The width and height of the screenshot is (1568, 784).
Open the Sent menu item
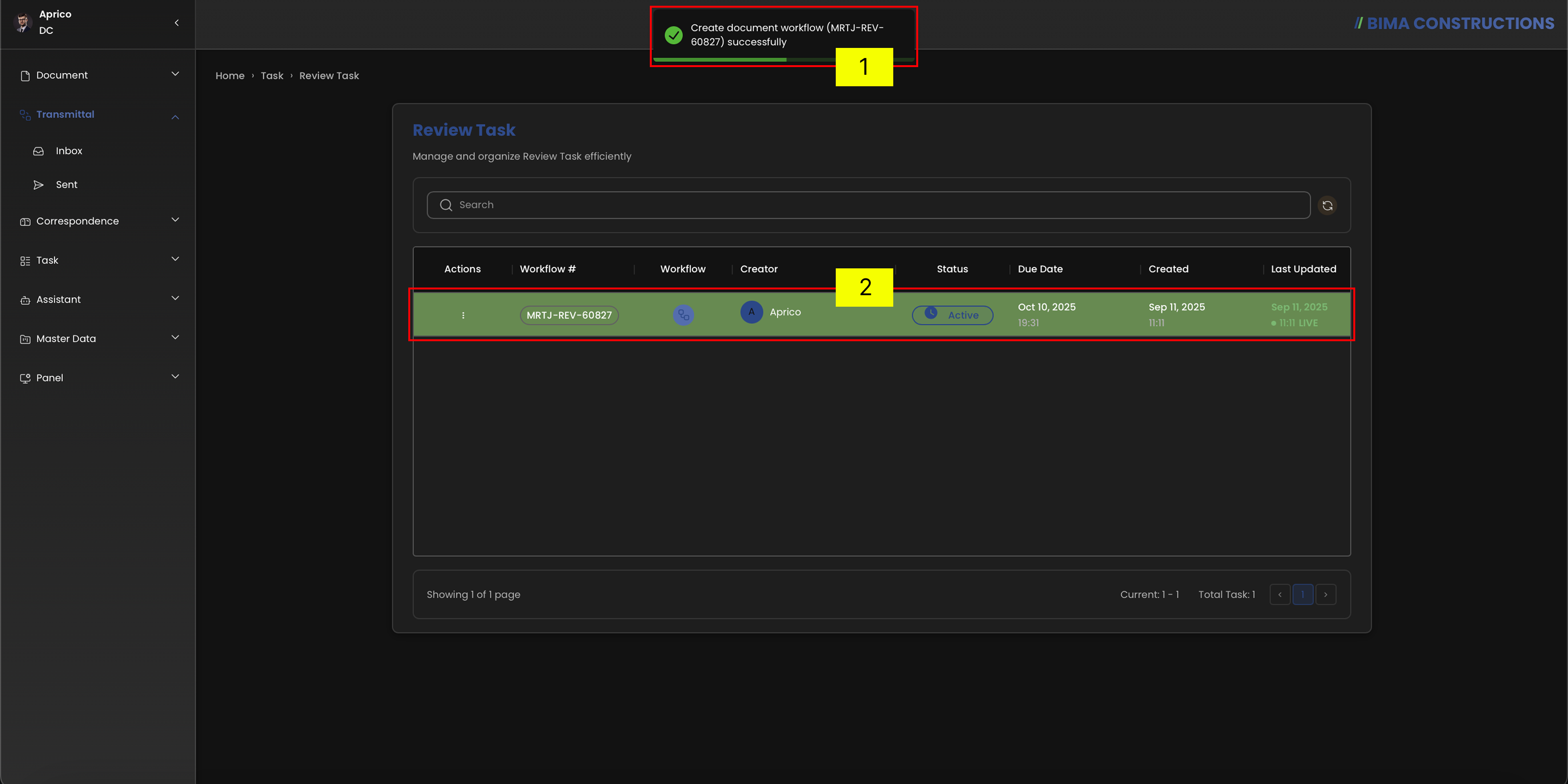click(66, 185)
